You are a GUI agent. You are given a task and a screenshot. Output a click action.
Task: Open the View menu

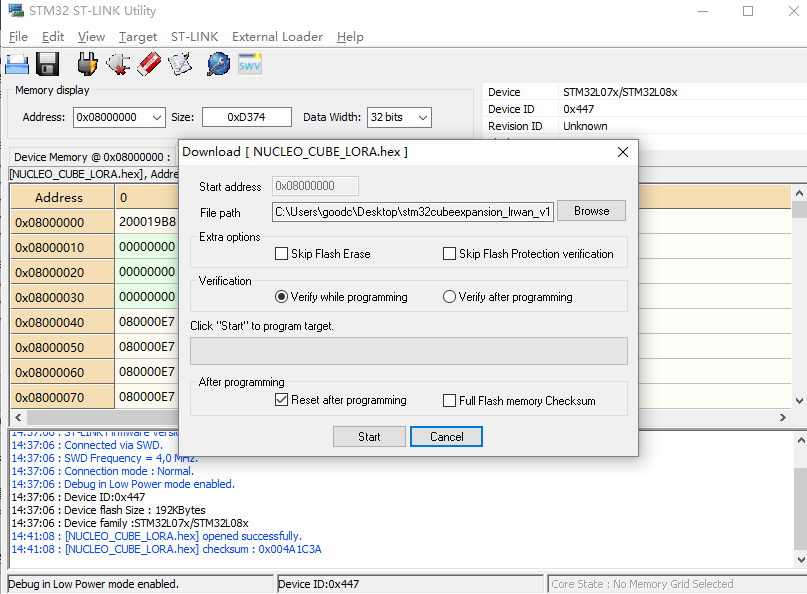92,37
